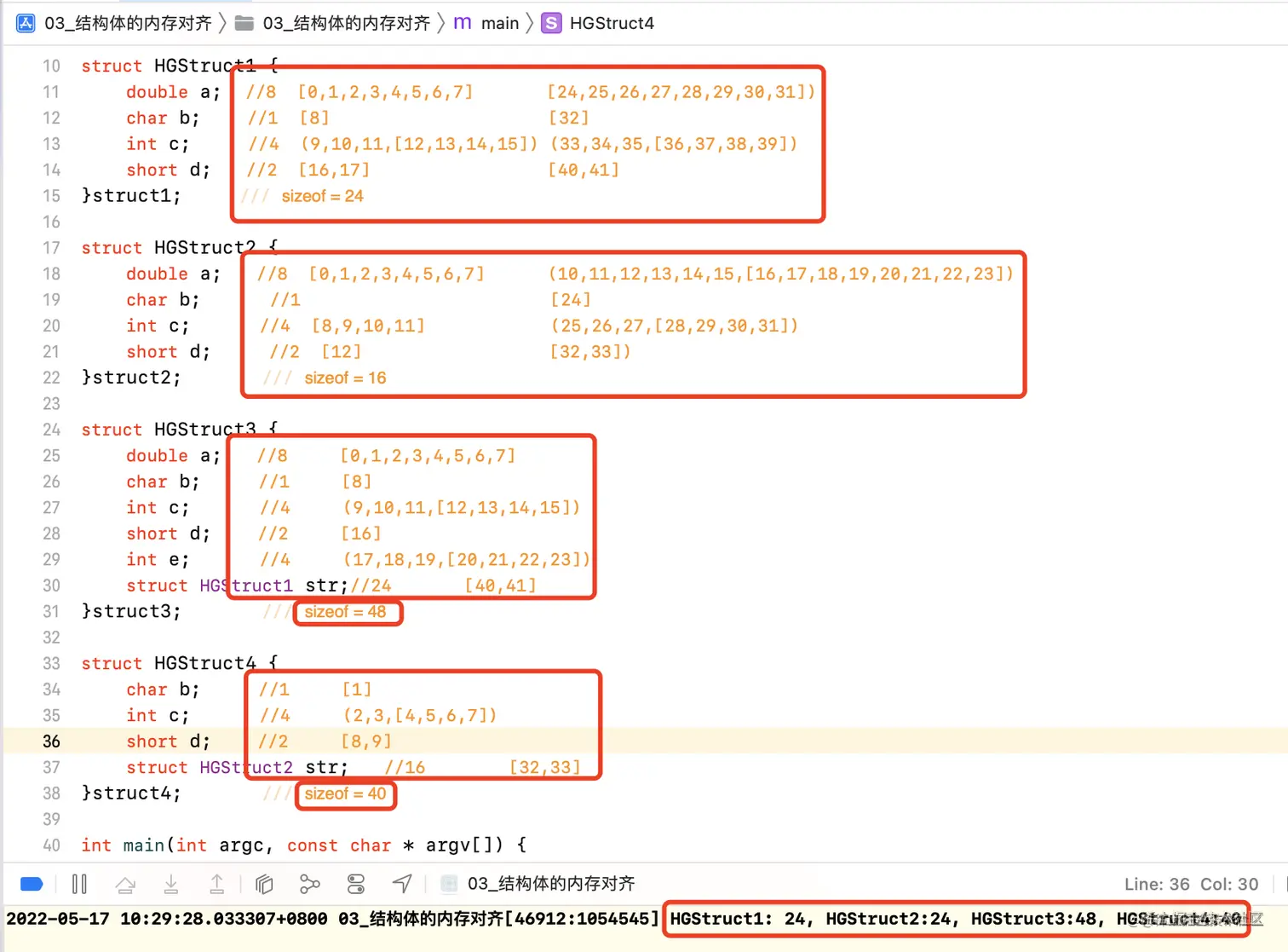This screenshot has width=1288, height=952.
Task: Click the main file 'm' icon
Action: click(463, 23)
